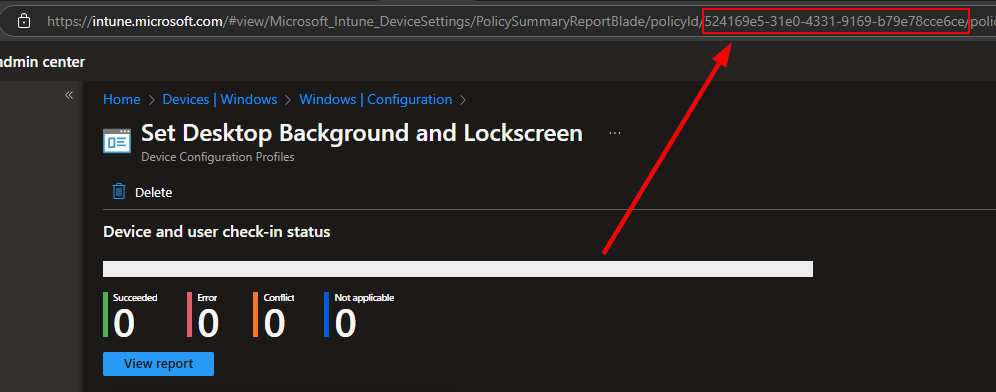Select the Delete command label
The image size is (996, 392).
pos(154,193)
